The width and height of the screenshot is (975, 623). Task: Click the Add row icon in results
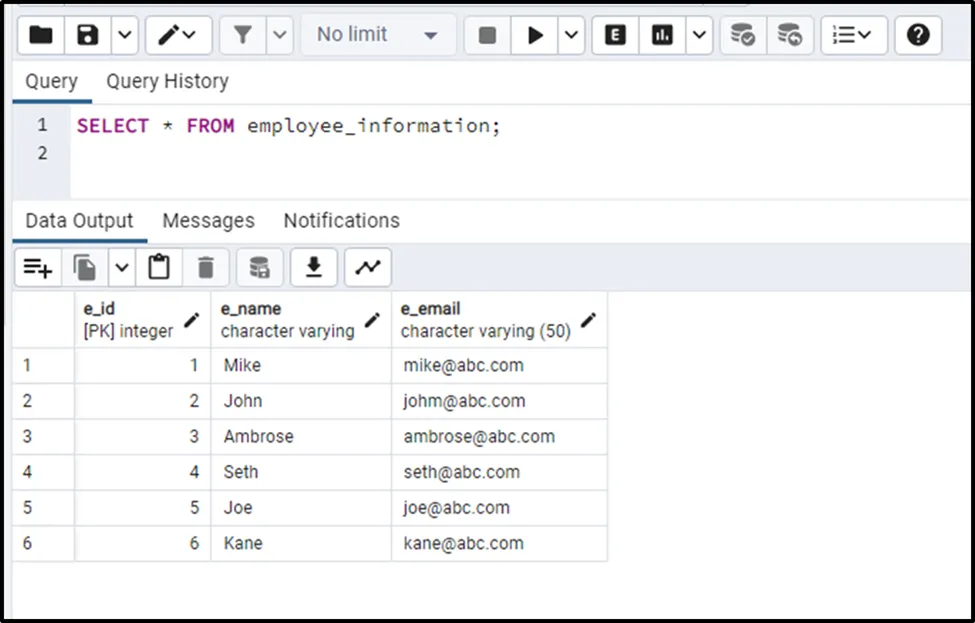click(x=38, y=267)
